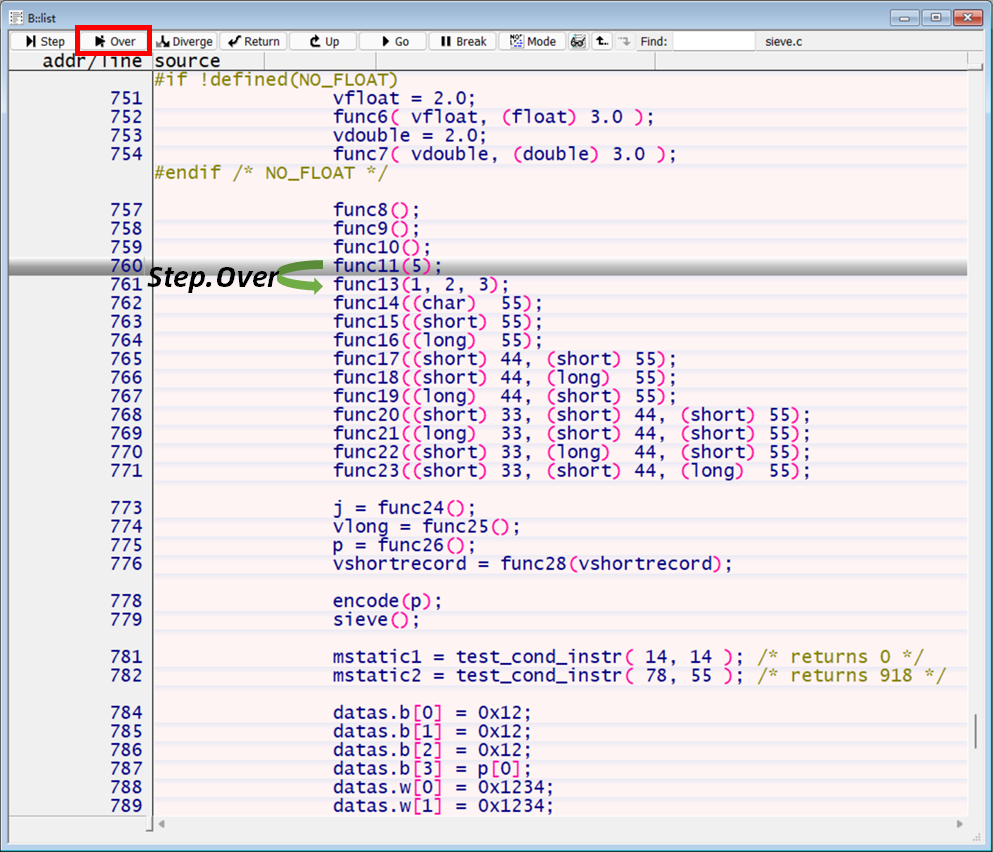
Task: Click the go-to-top arrow icon
Action: coord(602,41)
